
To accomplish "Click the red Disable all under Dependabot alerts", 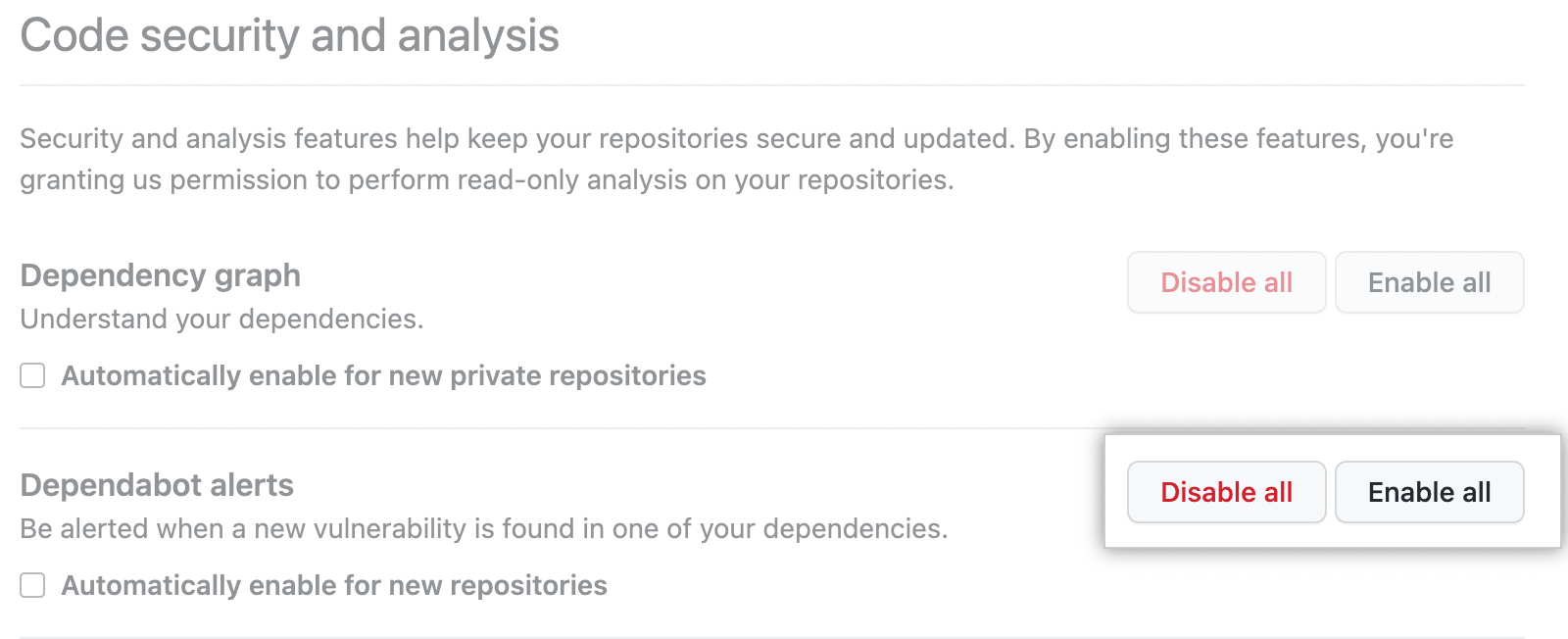I will coord(1225,492).
